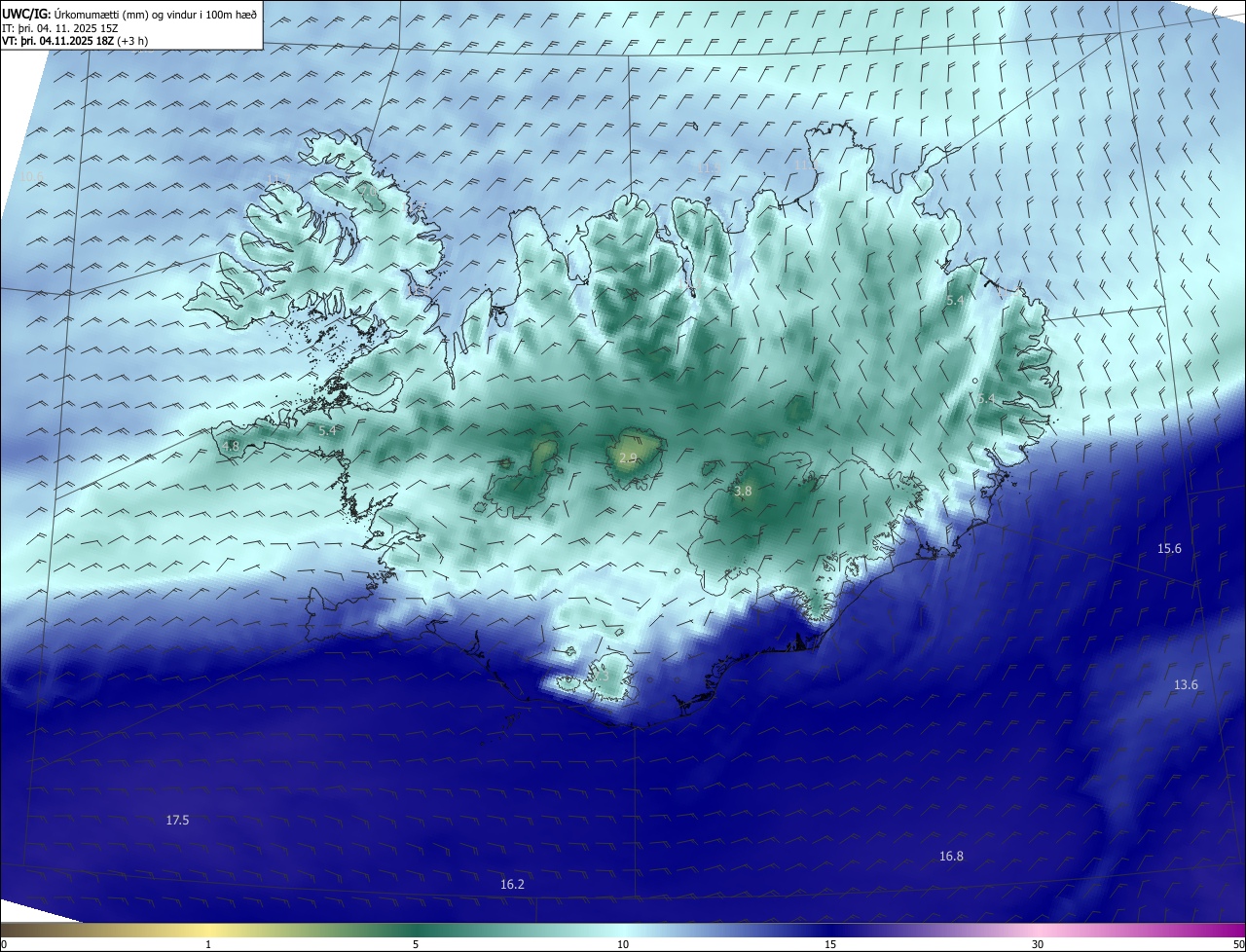
Task: Pick the yellow band of the color scale
Action: tap(208, 930)
